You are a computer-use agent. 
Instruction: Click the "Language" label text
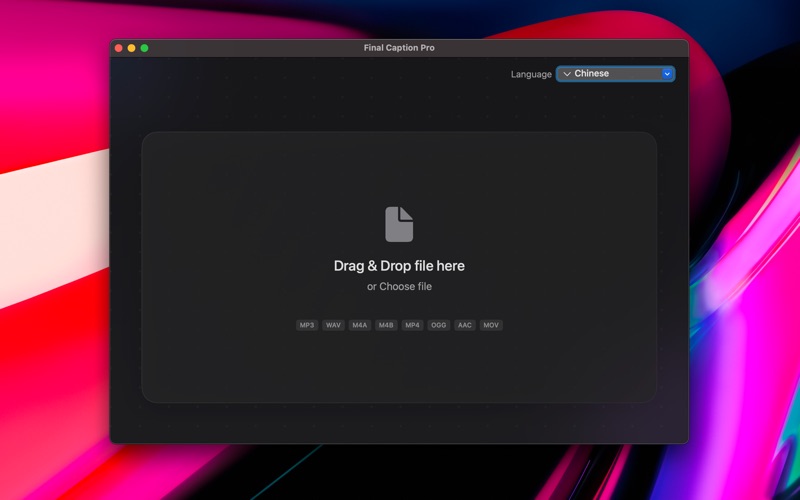tap(531, 74)
